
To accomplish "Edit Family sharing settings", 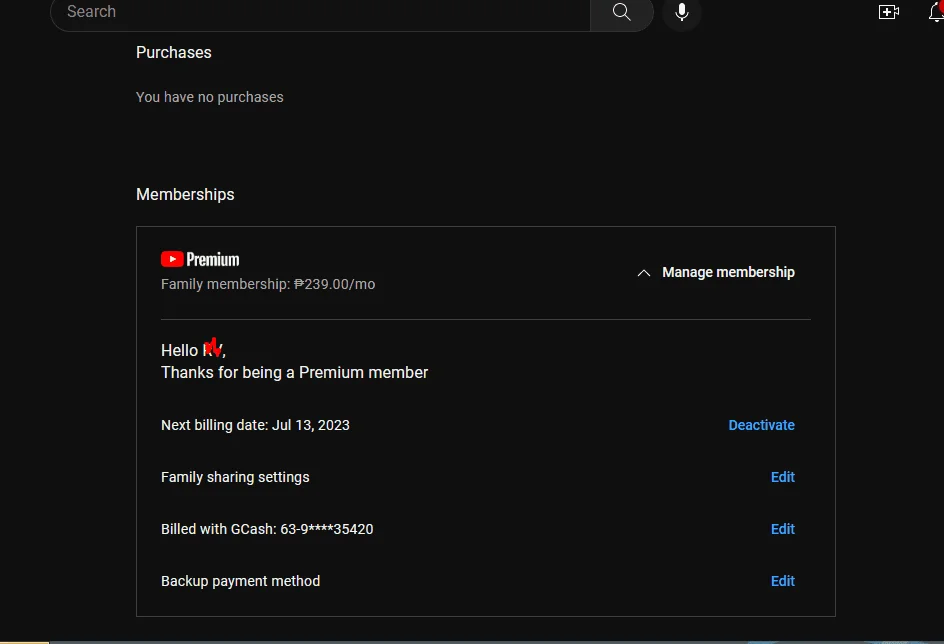I will 783,477.
